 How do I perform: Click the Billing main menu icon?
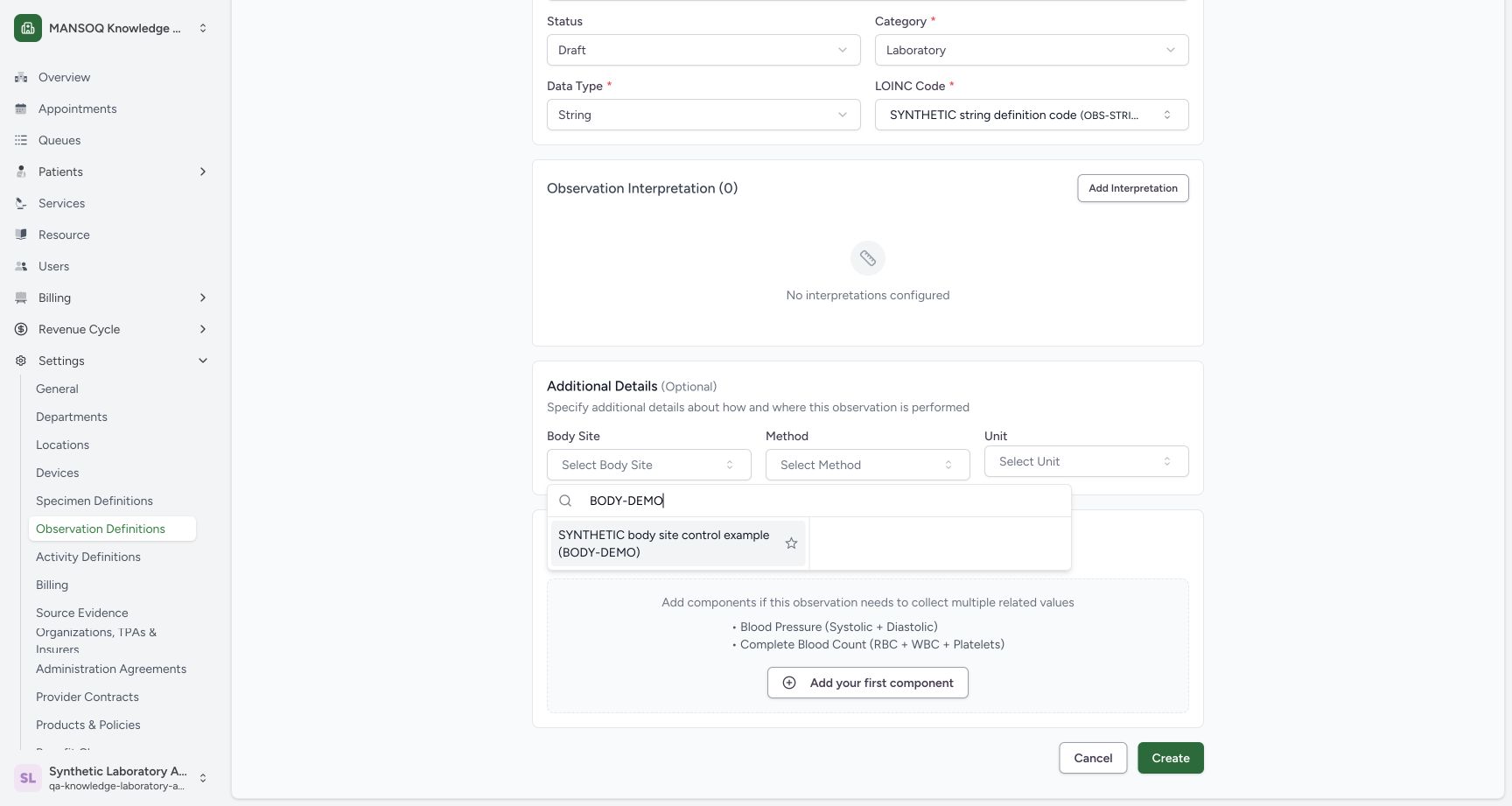click(x=21, y=298)
